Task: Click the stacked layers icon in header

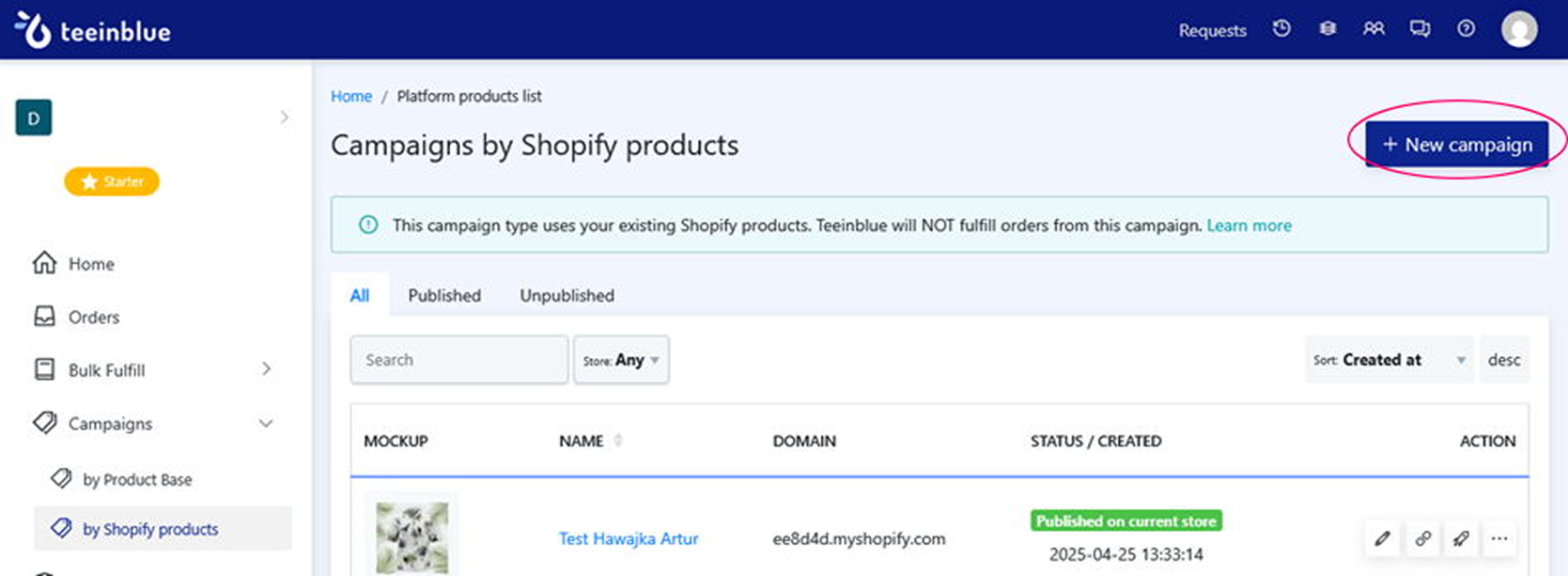Action: 1327,29
